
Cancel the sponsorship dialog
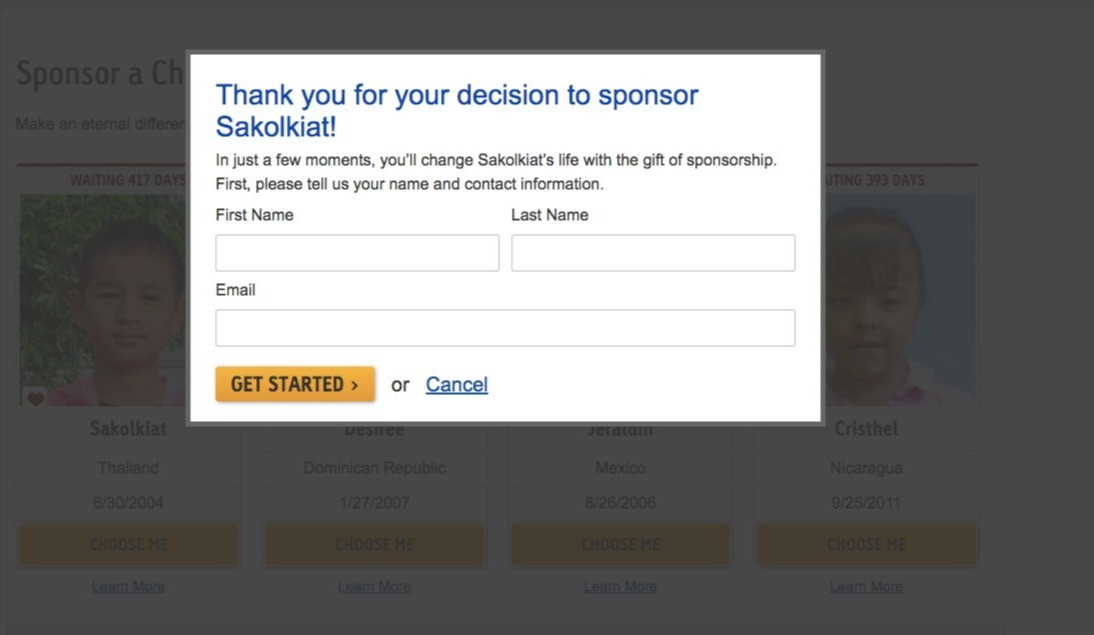click(x=456, y=385)
